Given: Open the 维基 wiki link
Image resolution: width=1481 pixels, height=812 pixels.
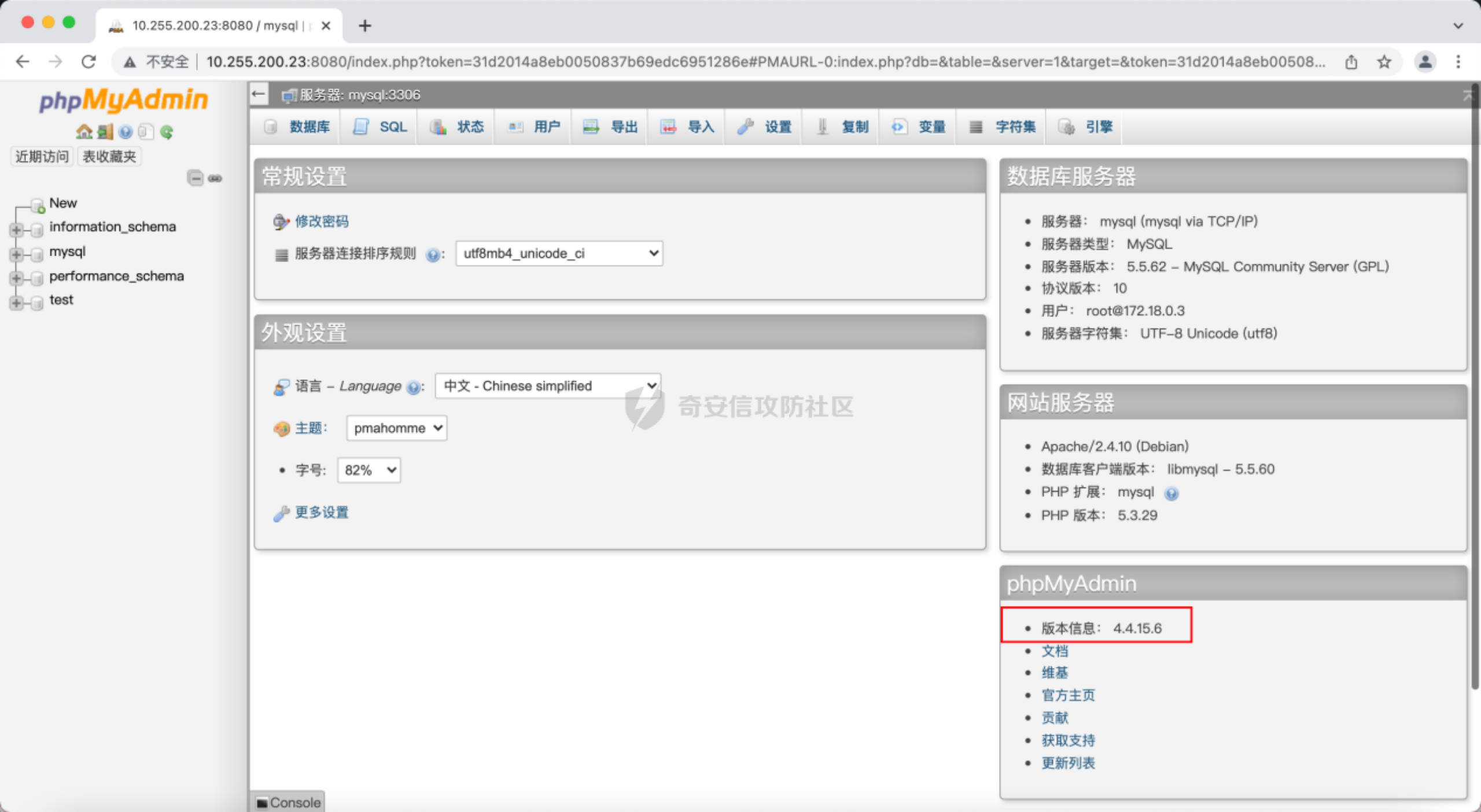Looking at the screenshot, I should tap(1055, 673).
